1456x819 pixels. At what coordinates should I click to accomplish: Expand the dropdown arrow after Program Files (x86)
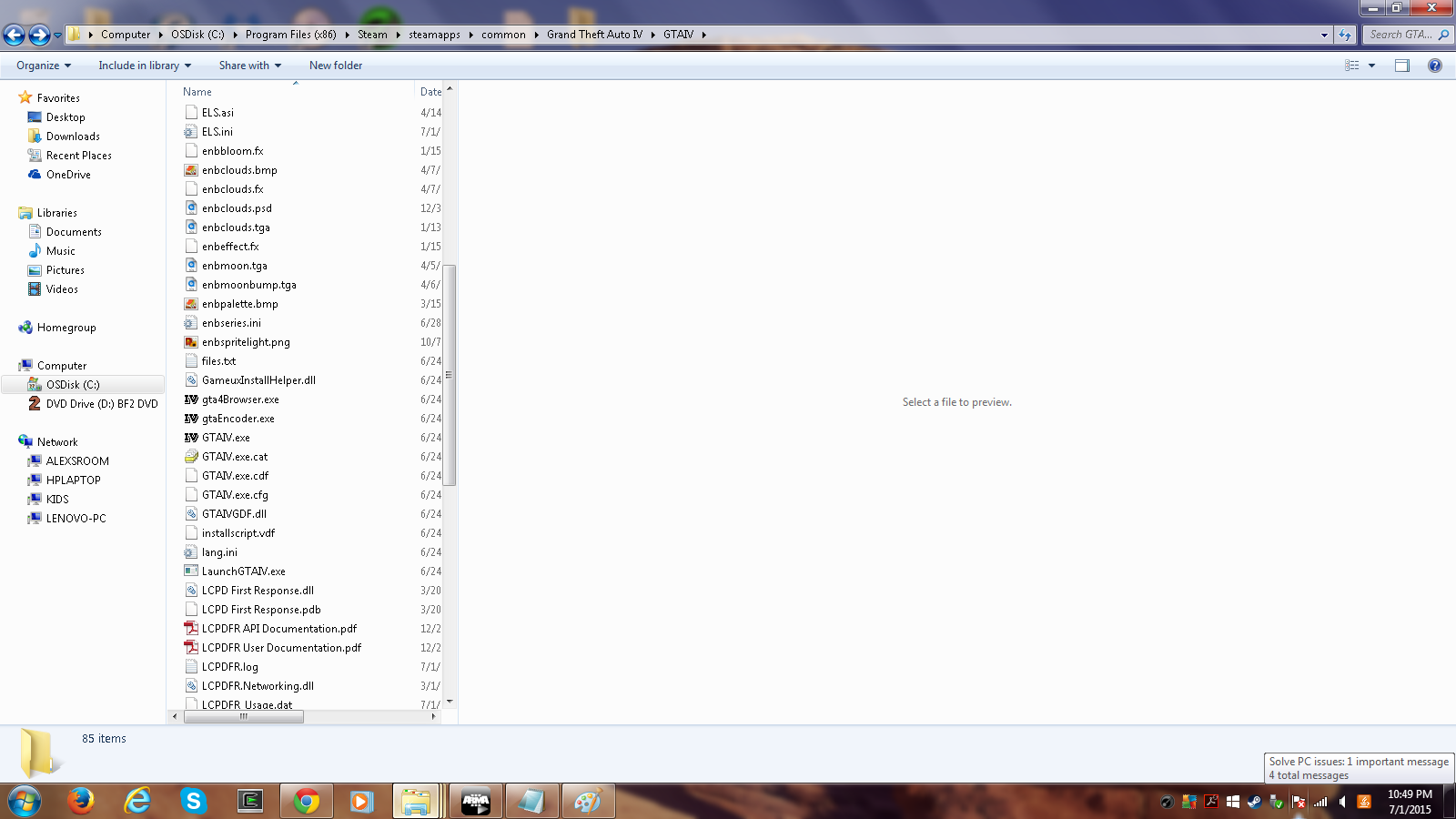[x=347, y=35]
